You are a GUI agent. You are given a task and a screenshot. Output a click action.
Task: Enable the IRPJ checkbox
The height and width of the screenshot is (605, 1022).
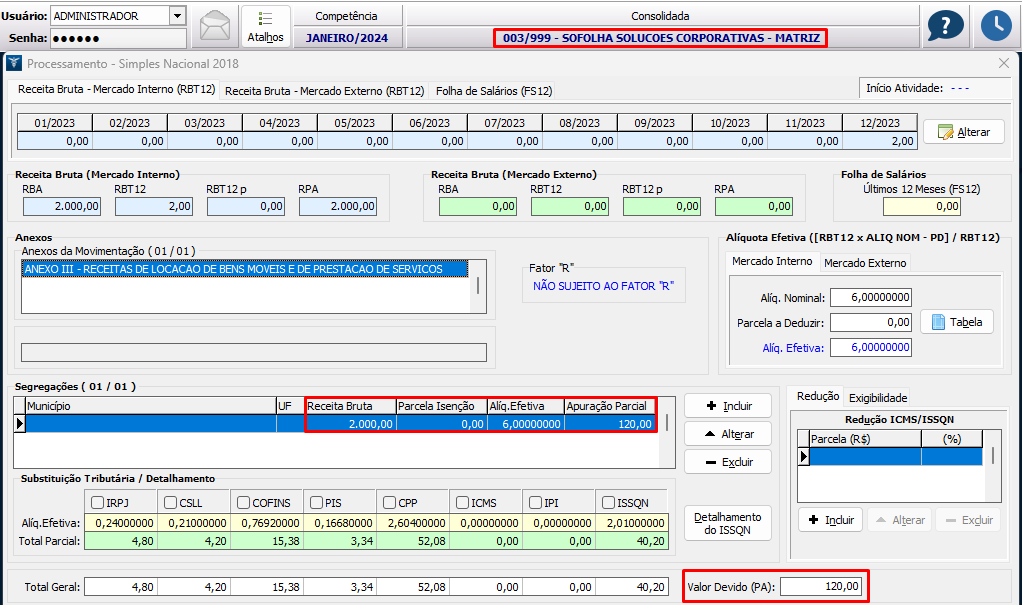coord(98,502)
